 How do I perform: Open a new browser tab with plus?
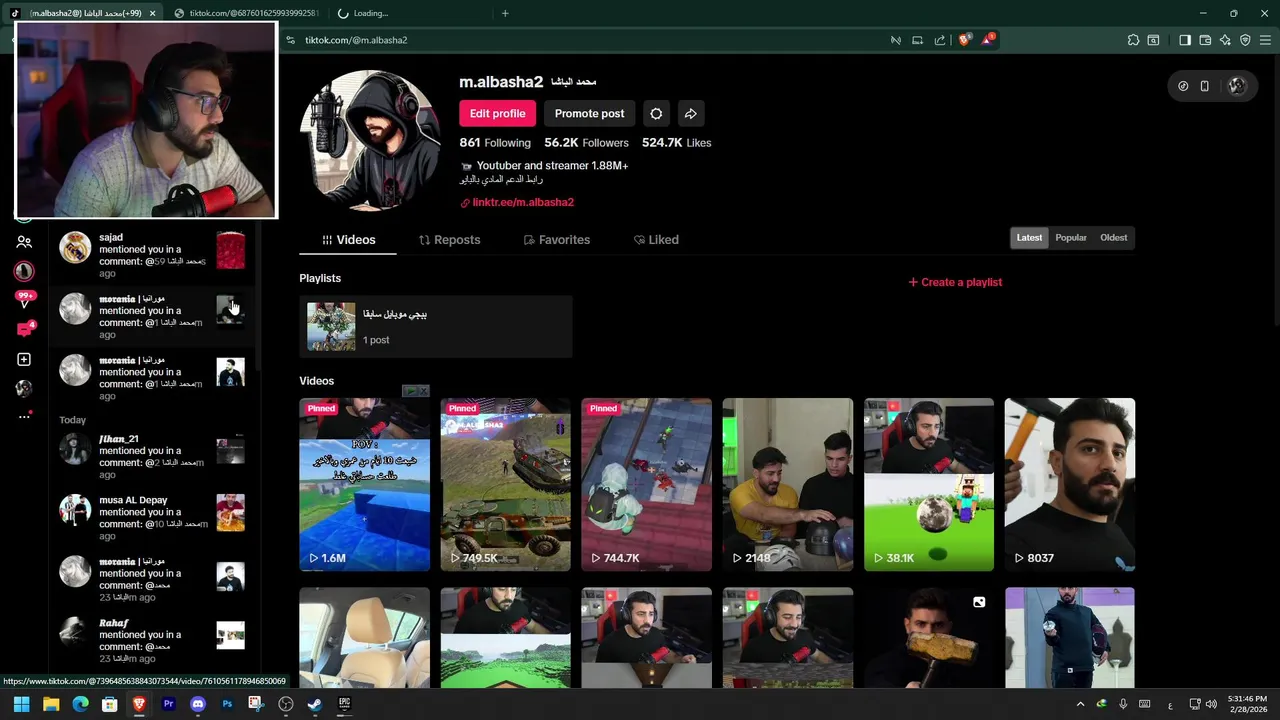tap(505, 13)
